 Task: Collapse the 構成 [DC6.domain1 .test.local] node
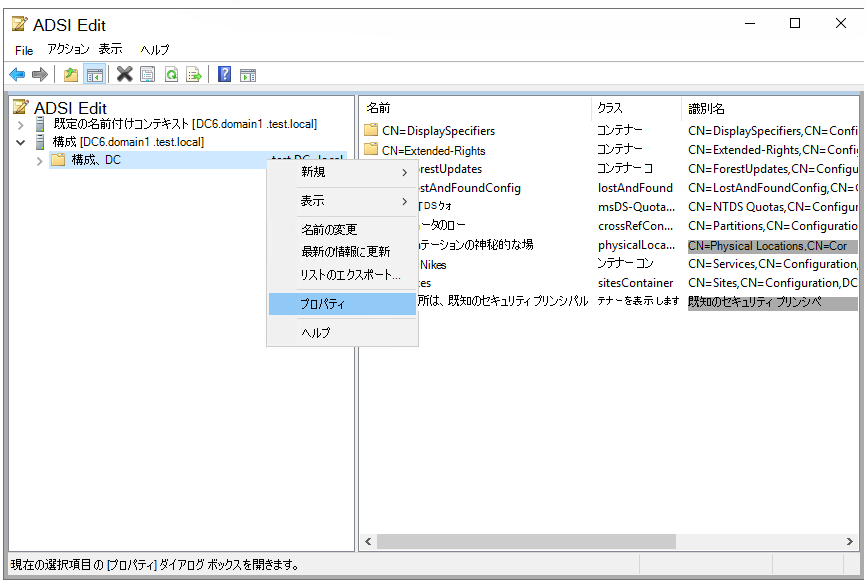tap(20, 143)
